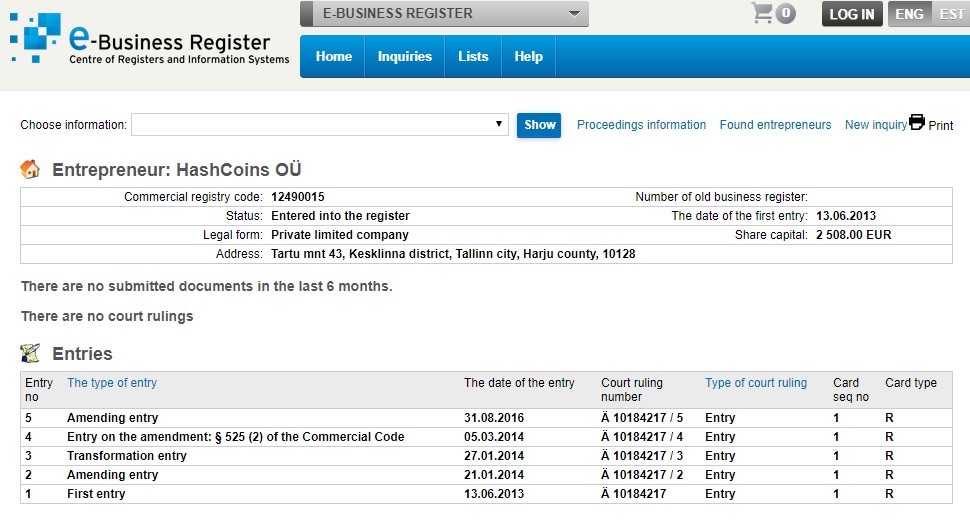Open Proceedings information link
This screenshot has width=970, height=521.
pyautogui.click(x=641, y=124)
